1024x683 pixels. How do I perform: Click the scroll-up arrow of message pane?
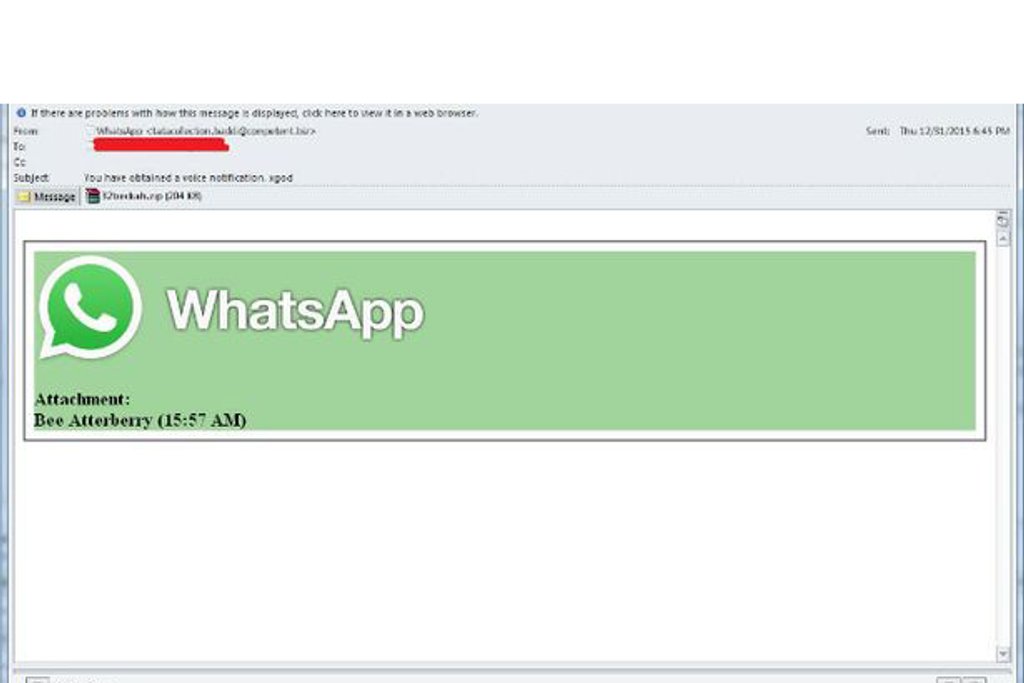(x=1003, y=239)
